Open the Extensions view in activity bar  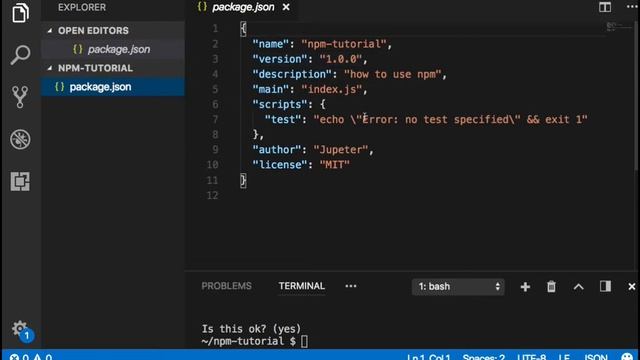[20, 181]
